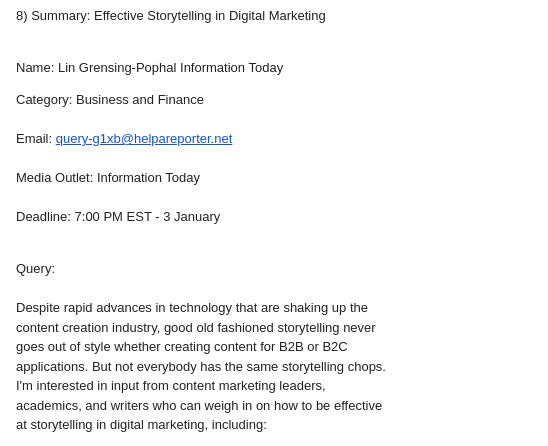Click the line starting 'I'm interested in input'
The width and height of the screenshot is (548, 446).
click(171, 386)
